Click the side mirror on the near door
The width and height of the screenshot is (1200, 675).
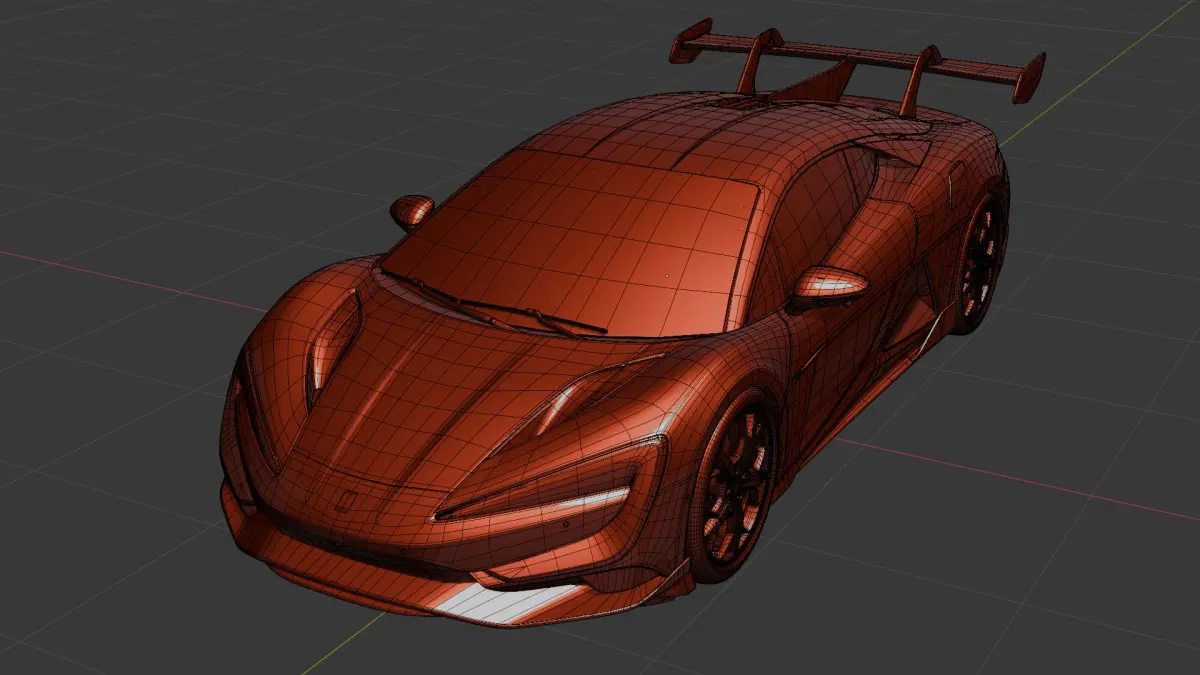tap(830, 286)
